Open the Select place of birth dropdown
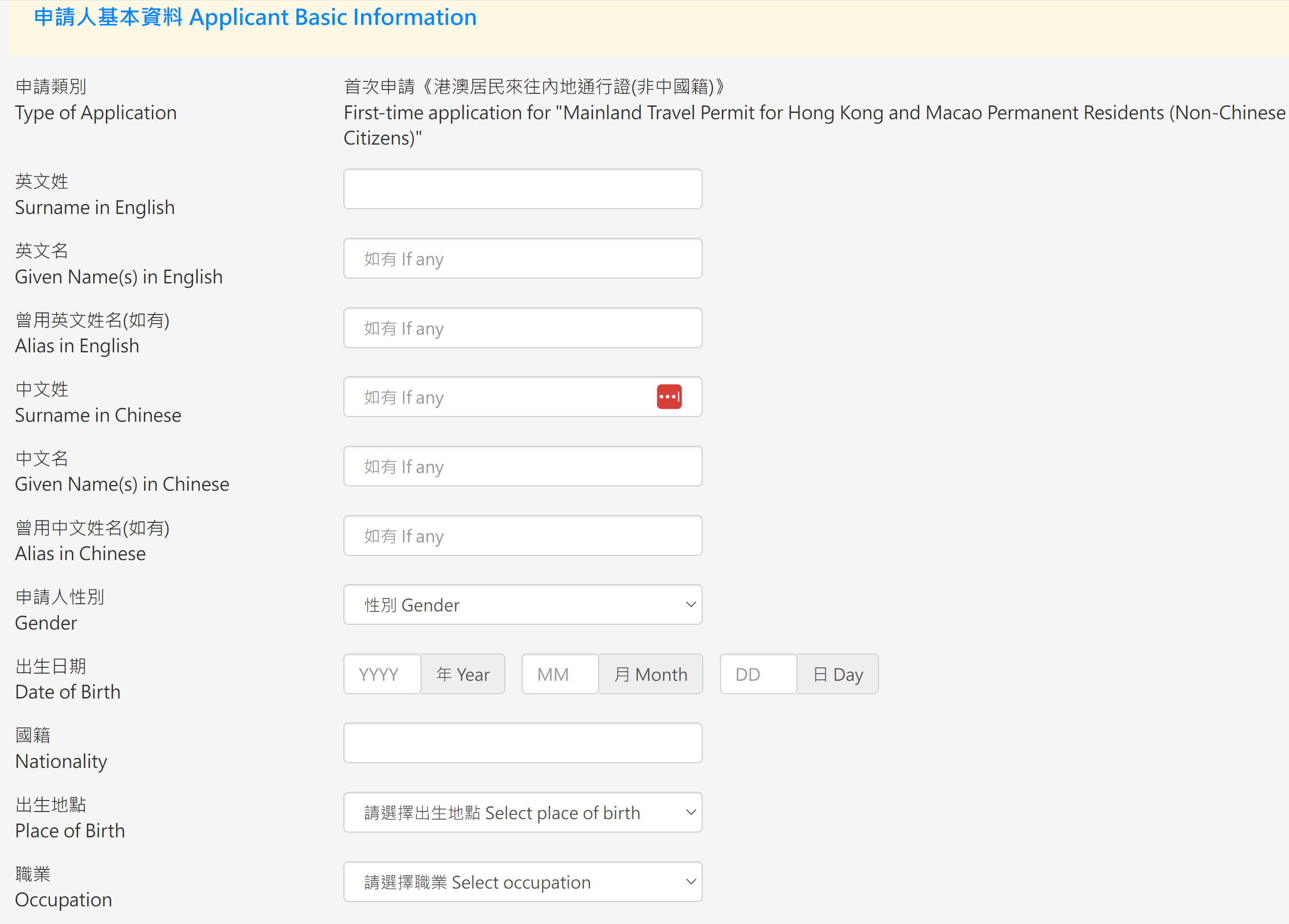 tap(523, 812)
